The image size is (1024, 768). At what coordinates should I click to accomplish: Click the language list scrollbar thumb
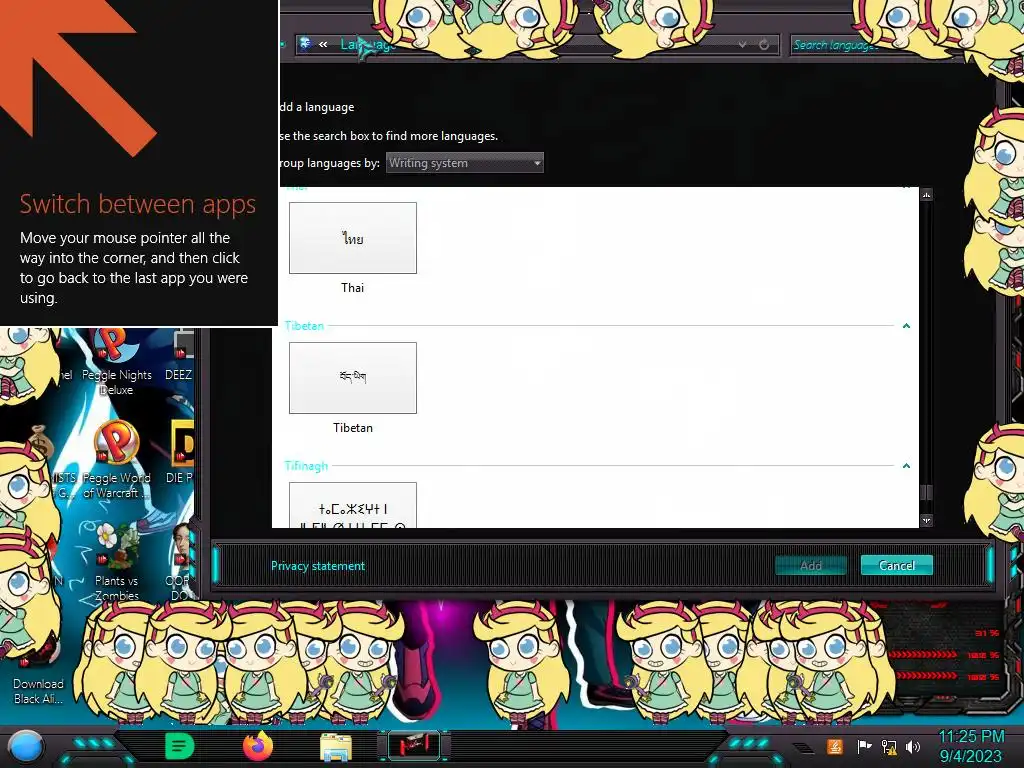point(926,492)
